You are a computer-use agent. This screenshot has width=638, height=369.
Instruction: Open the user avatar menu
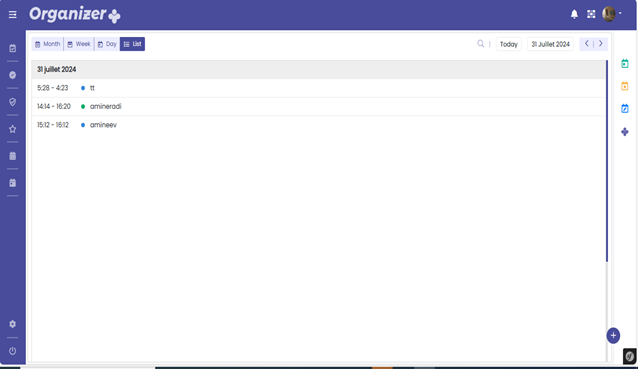point(609,14)
